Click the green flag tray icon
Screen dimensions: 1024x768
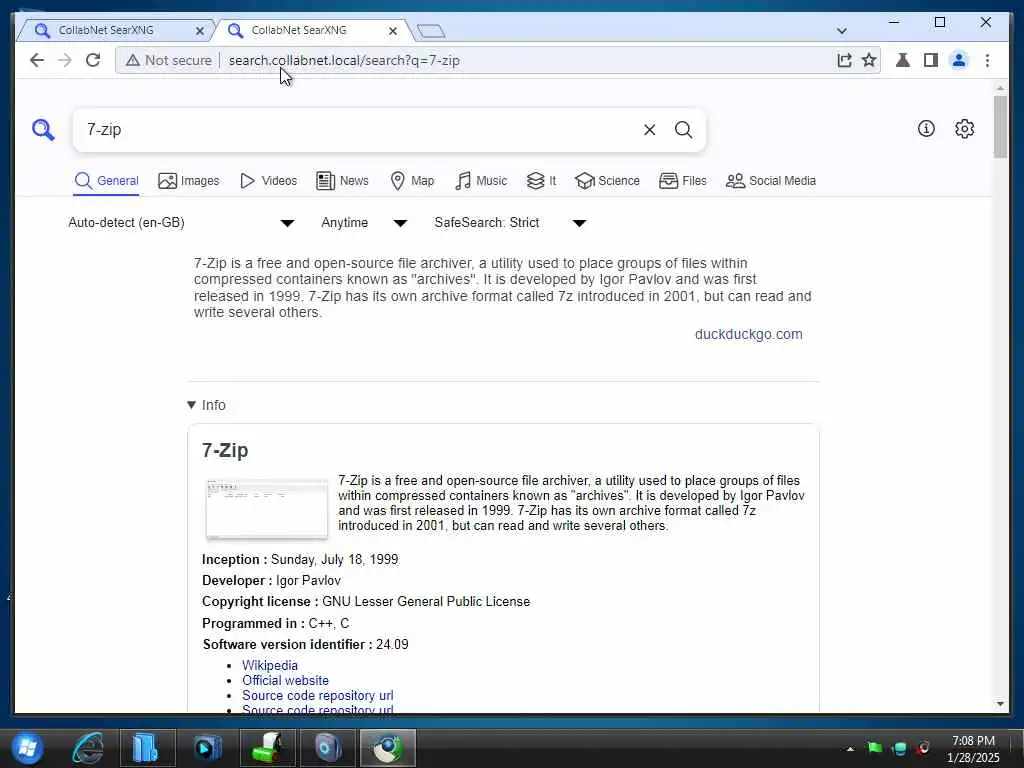874,748
